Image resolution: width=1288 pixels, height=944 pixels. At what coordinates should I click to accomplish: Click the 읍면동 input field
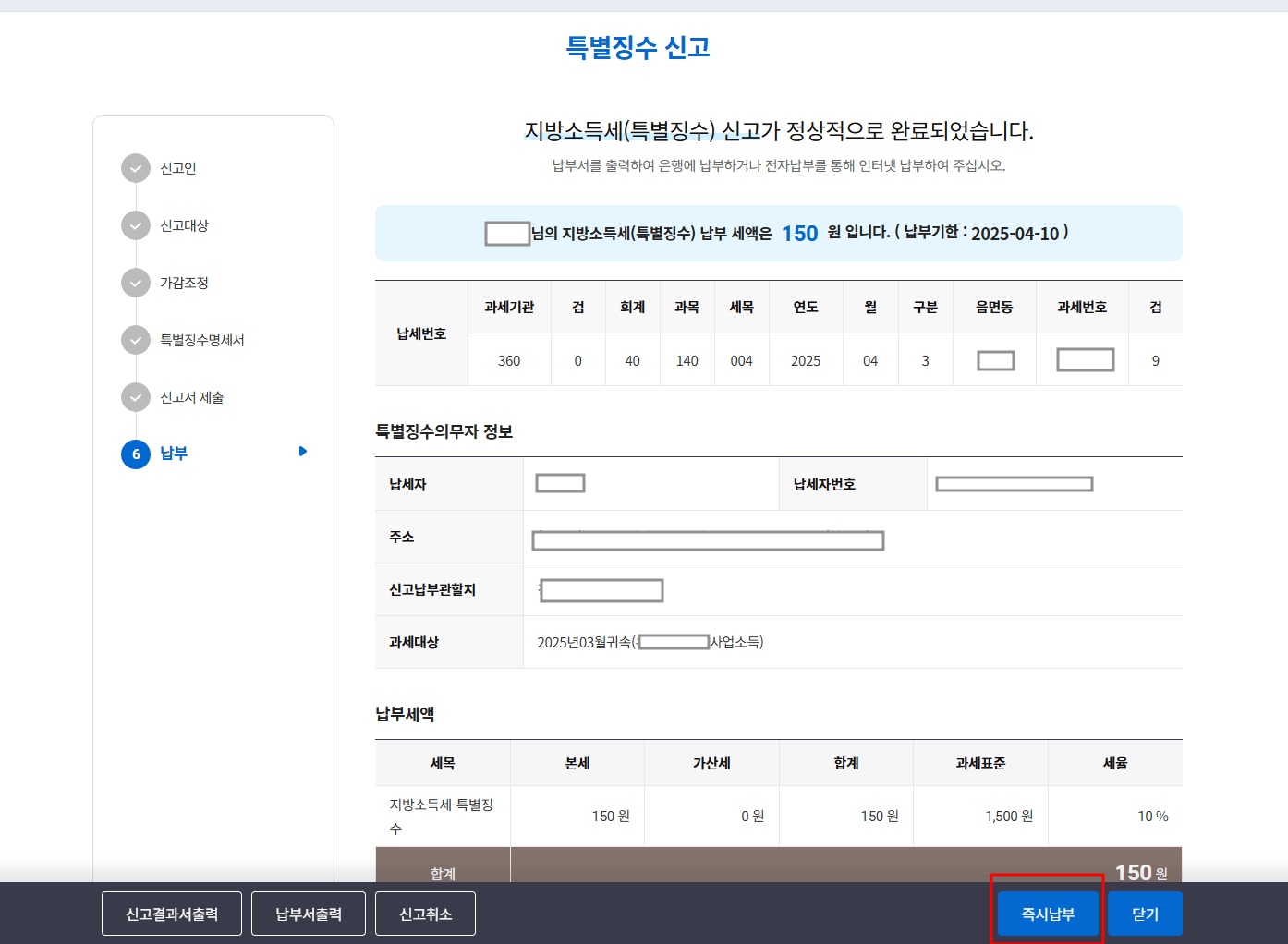(x=995, y=360)
